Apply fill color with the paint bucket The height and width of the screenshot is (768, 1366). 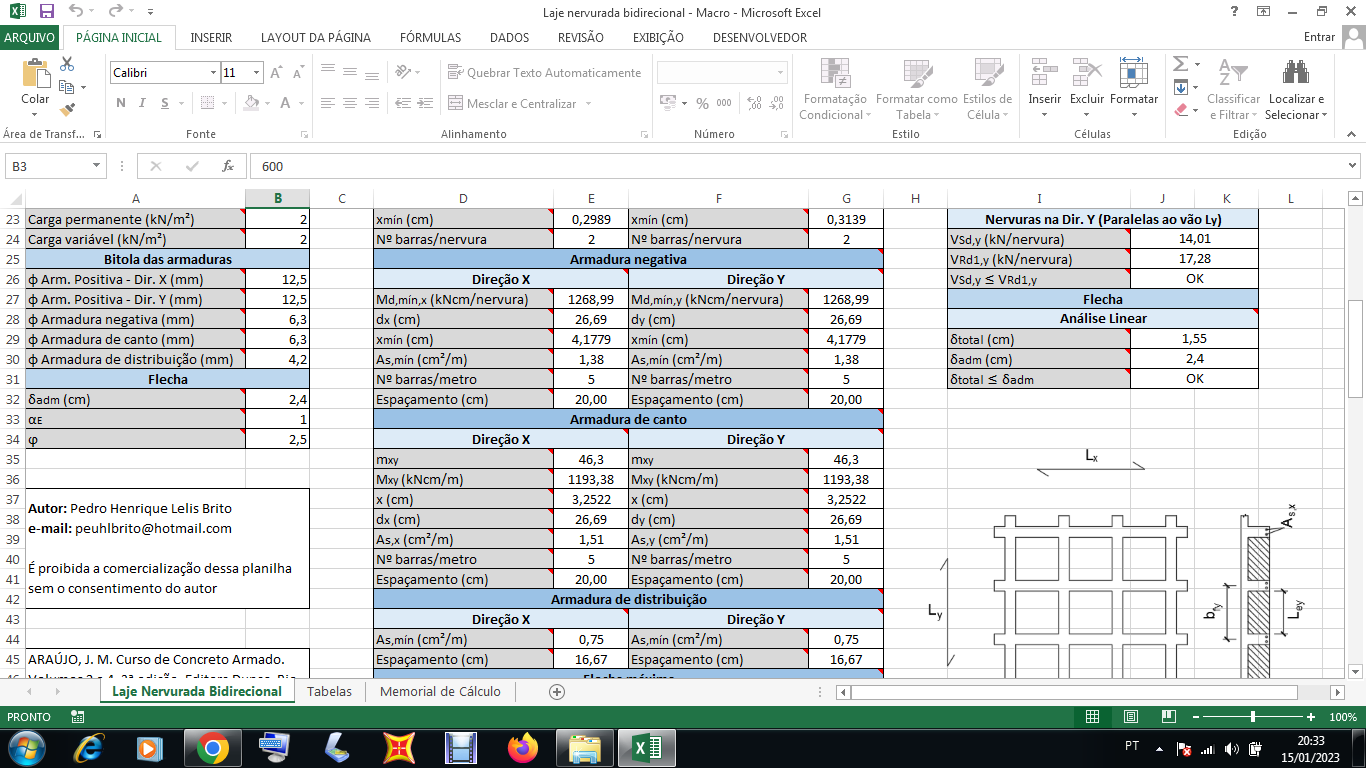pos(251,103)
